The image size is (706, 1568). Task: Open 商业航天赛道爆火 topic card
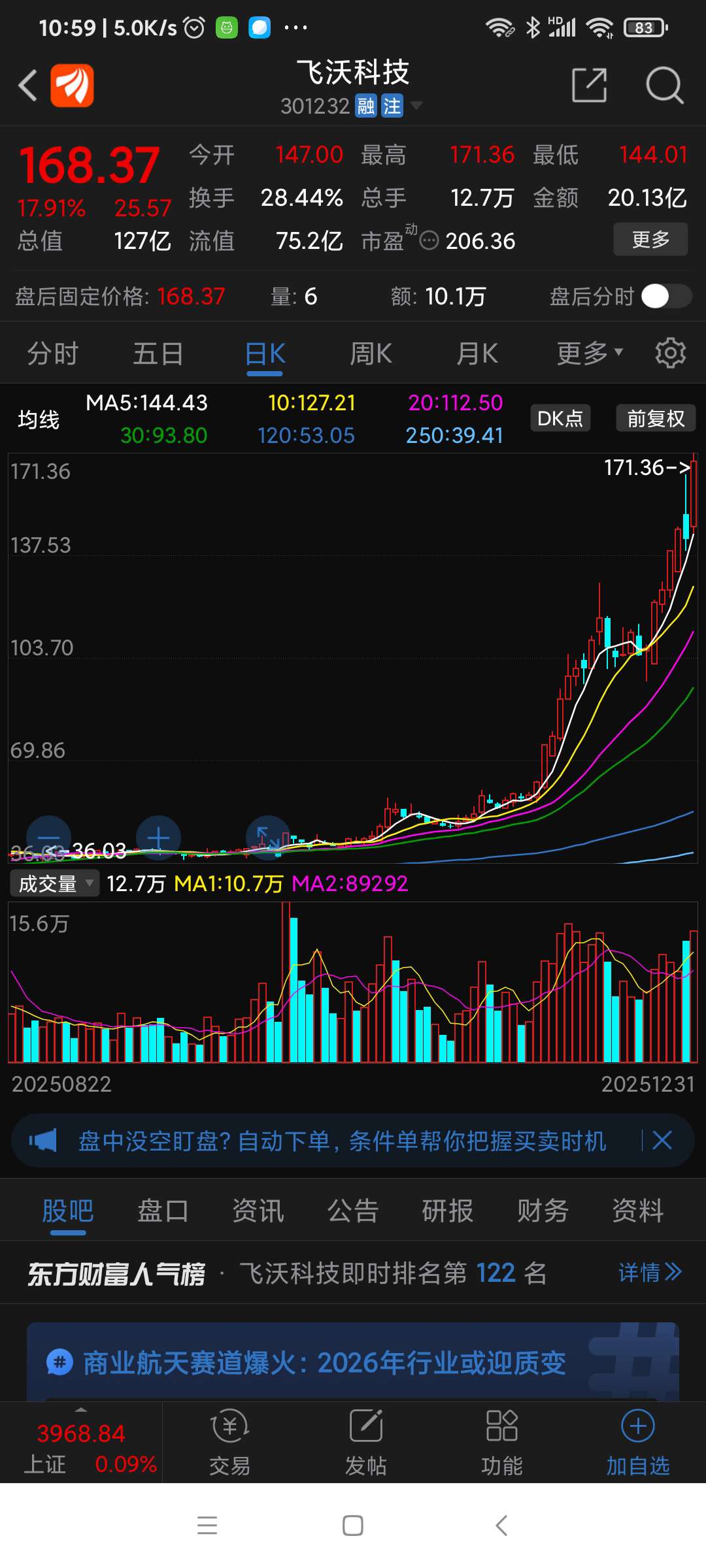click(353, 1362)
